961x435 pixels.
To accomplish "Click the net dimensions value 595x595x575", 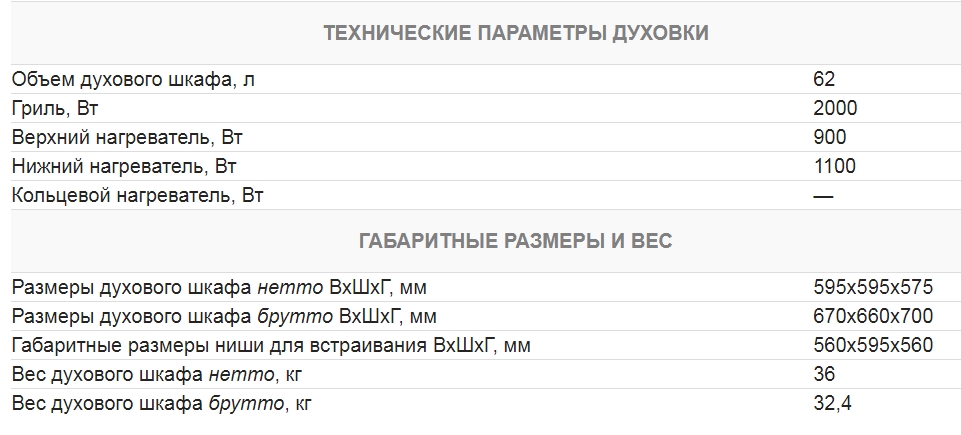I will [x=873, y=288].
